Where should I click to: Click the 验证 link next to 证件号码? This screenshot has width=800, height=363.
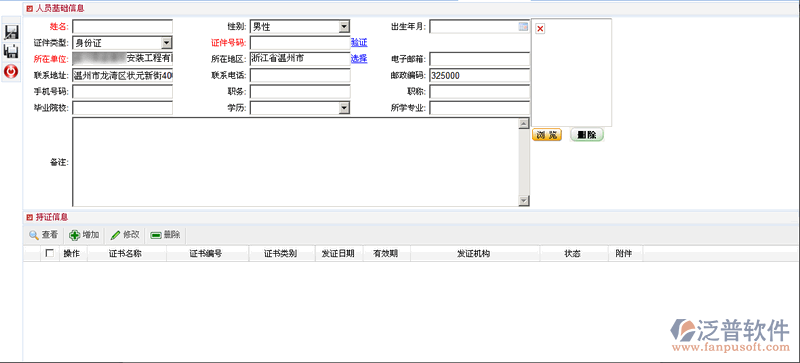tap(359, 43)
